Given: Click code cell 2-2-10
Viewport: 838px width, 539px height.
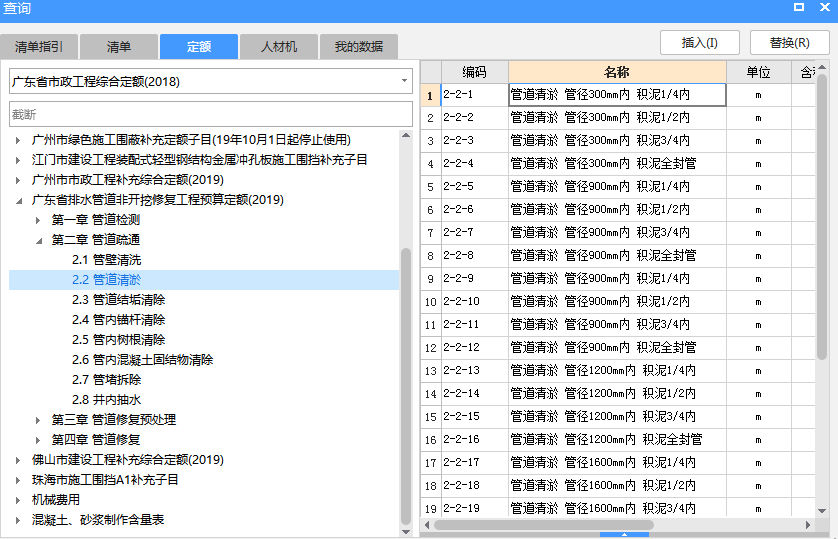Looking at the screenshot, I should pyautogui.click(x=475, y=301).
